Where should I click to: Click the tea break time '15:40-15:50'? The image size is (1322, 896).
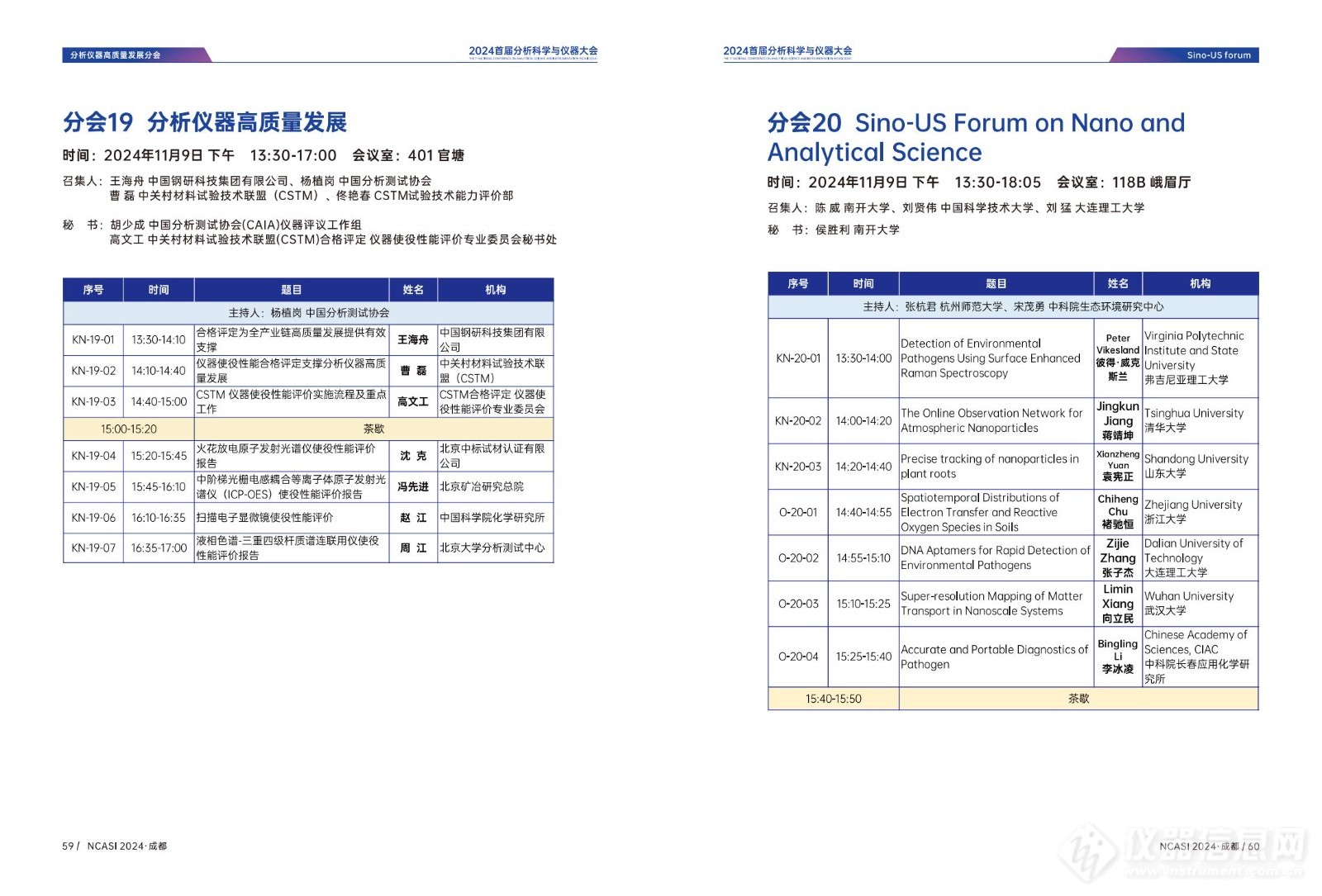click(x=834, y=699)
